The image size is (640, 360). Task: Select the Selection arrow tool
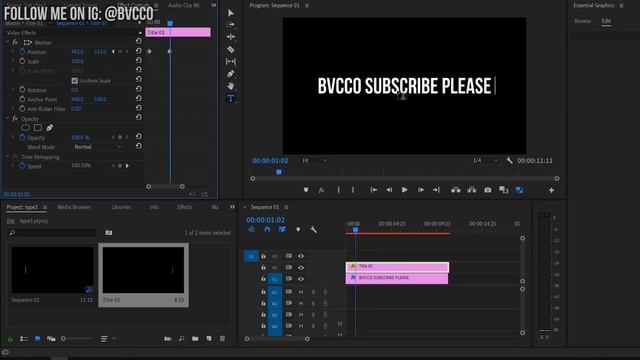click(x=231, y=13)
